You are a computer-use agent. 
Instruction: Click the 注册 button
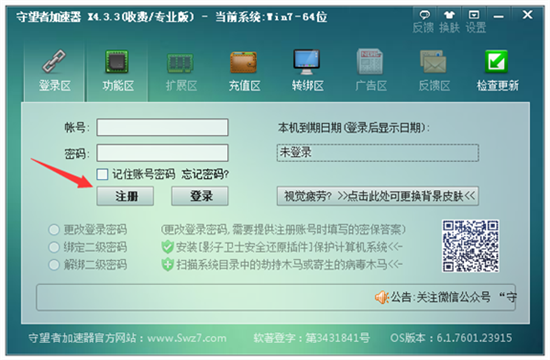coord(125,196)
